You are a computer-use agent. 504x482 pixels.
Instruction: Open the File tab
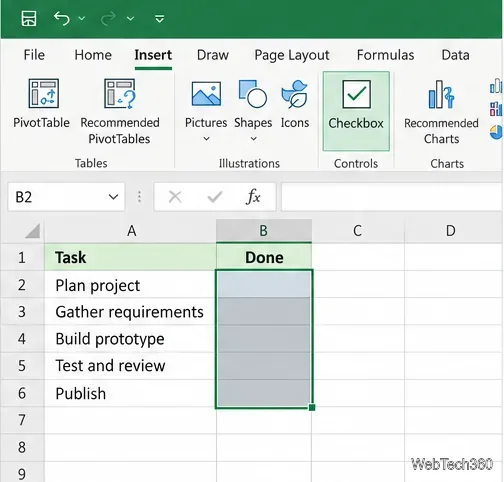point(34,55)
